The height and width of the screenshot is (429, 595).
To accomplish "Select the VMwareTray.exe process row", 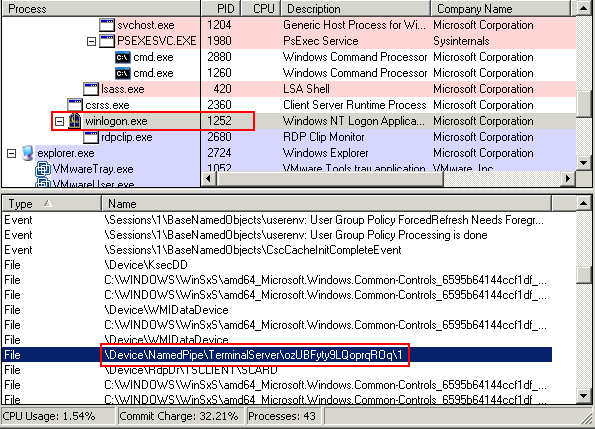I will click(x=289, y=169).
